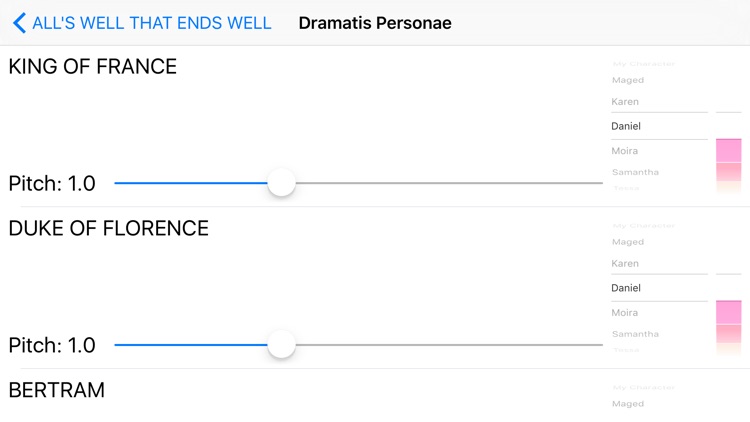Choose Samantha voice for Duke of Florence
Screen dimensions: 750x422
click(635, 334)
